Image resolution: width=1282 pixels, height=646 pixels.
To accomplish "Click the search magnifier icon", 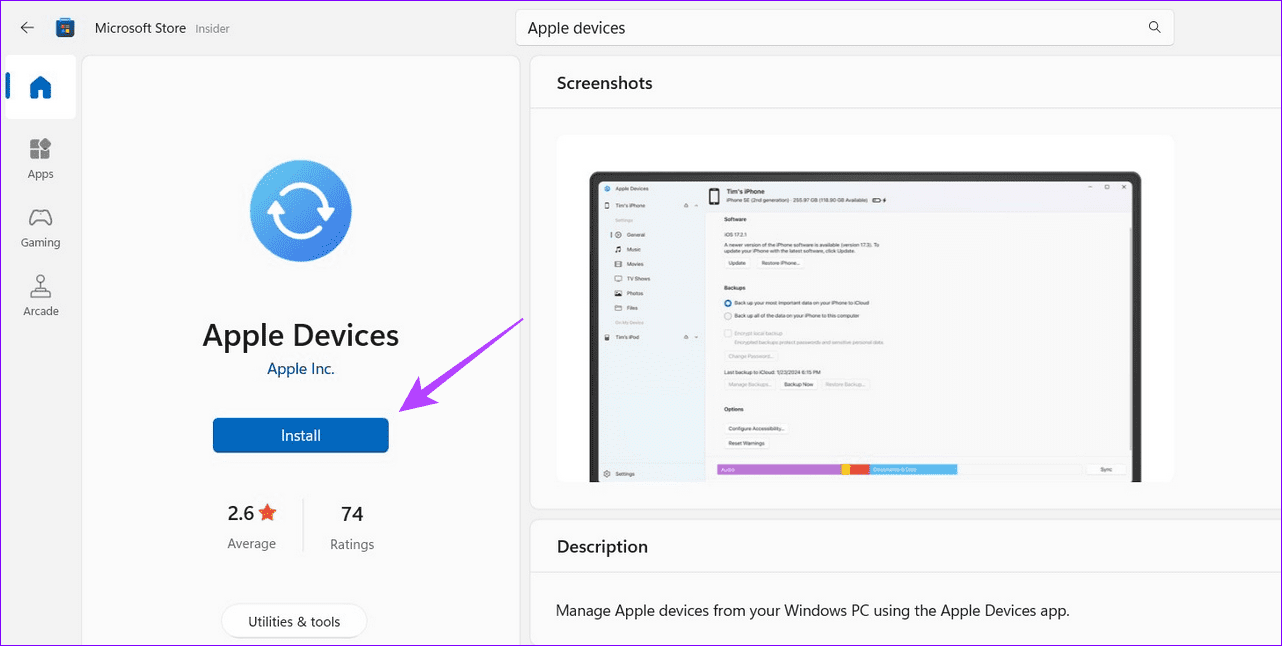I will click(x=1154, y=27).
